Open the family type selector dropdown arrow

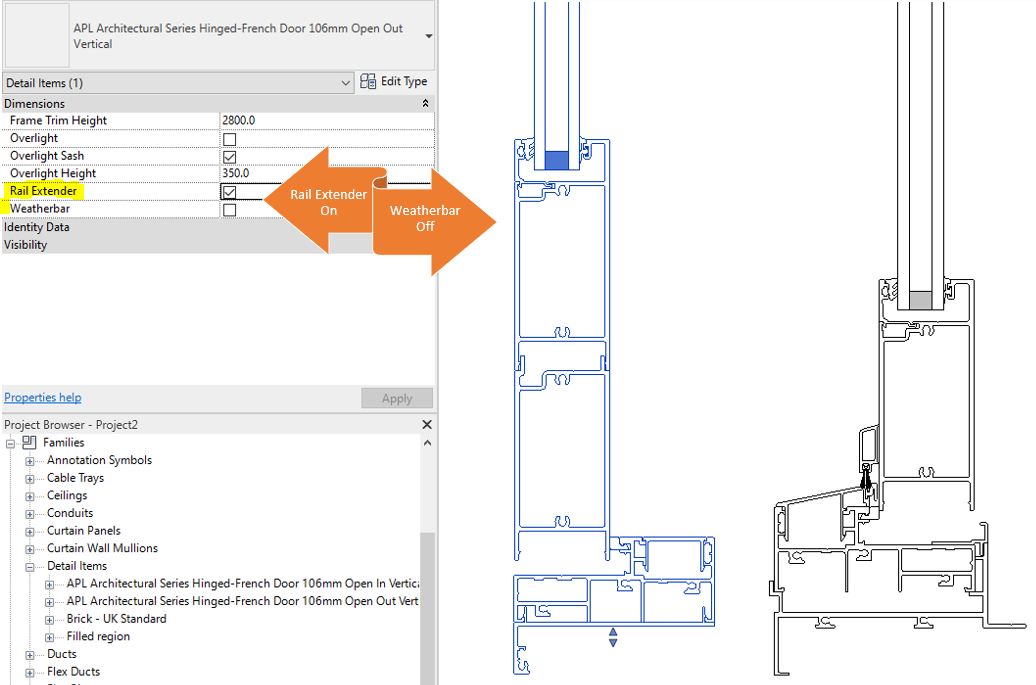point(429,36)
